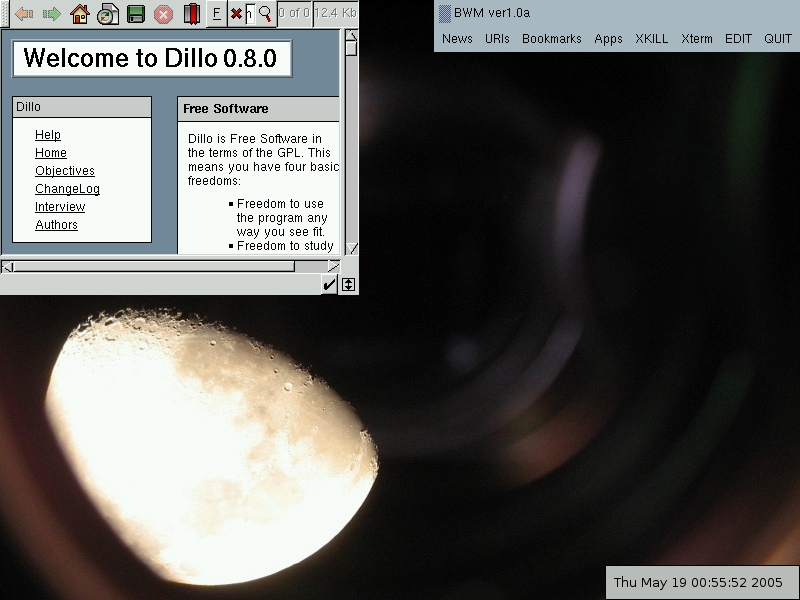Click the Back arrow in Dillo toolbar
Image resolution: width=800 pixels, height=600 pixels.
24,14
